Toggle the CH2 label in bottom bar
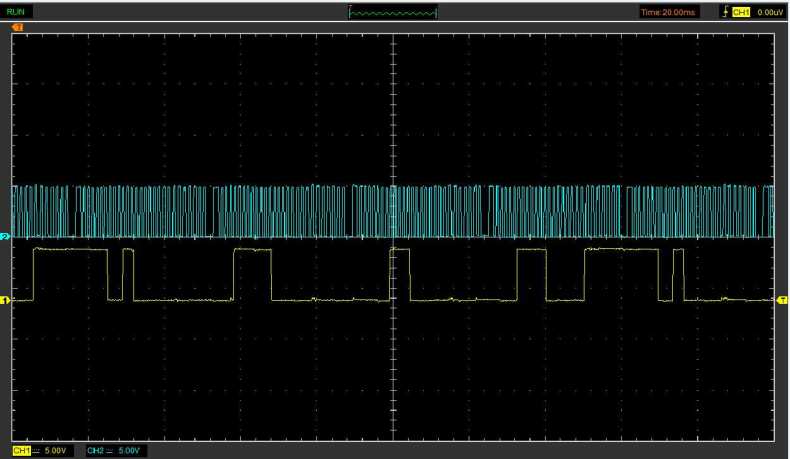The image size is (790, 459). 95,451
